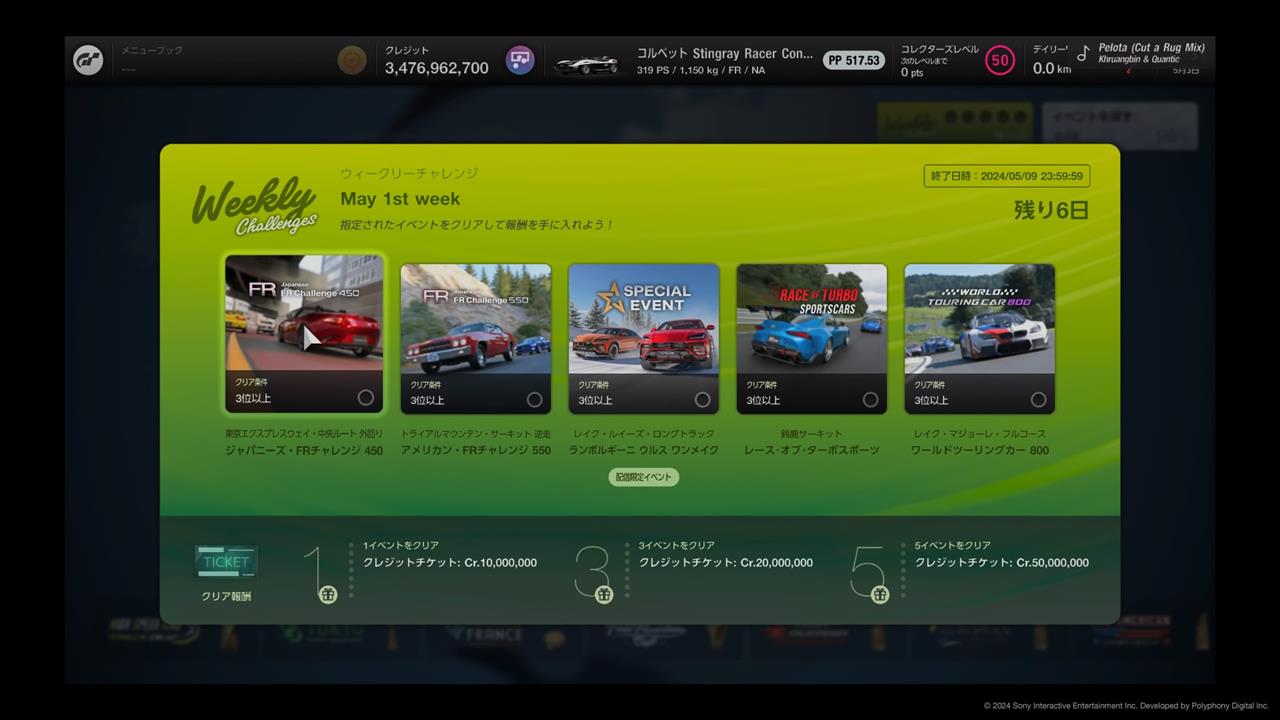Click the 鈴鹿サーキット track name
The image size is (1280, 720).
[x=812, y=434]
